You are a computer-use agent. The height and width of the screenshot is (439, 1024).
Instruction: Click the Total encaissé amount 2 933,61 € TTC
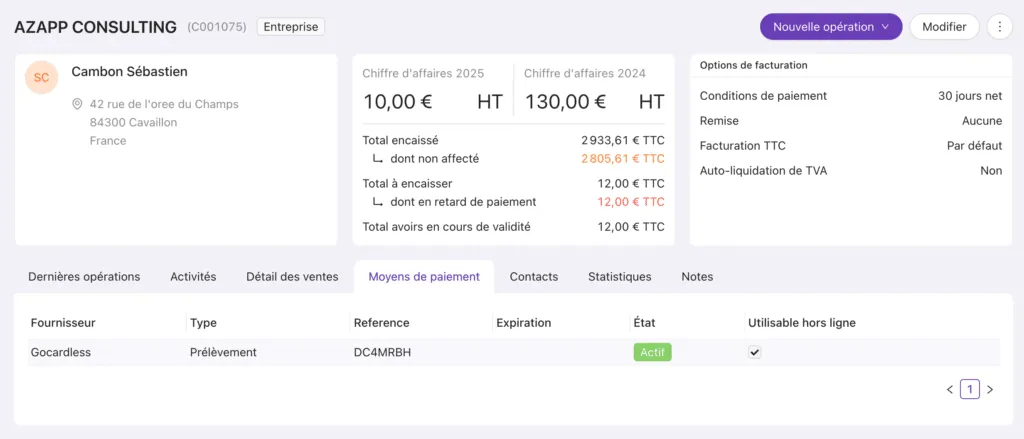coord(623,140)
